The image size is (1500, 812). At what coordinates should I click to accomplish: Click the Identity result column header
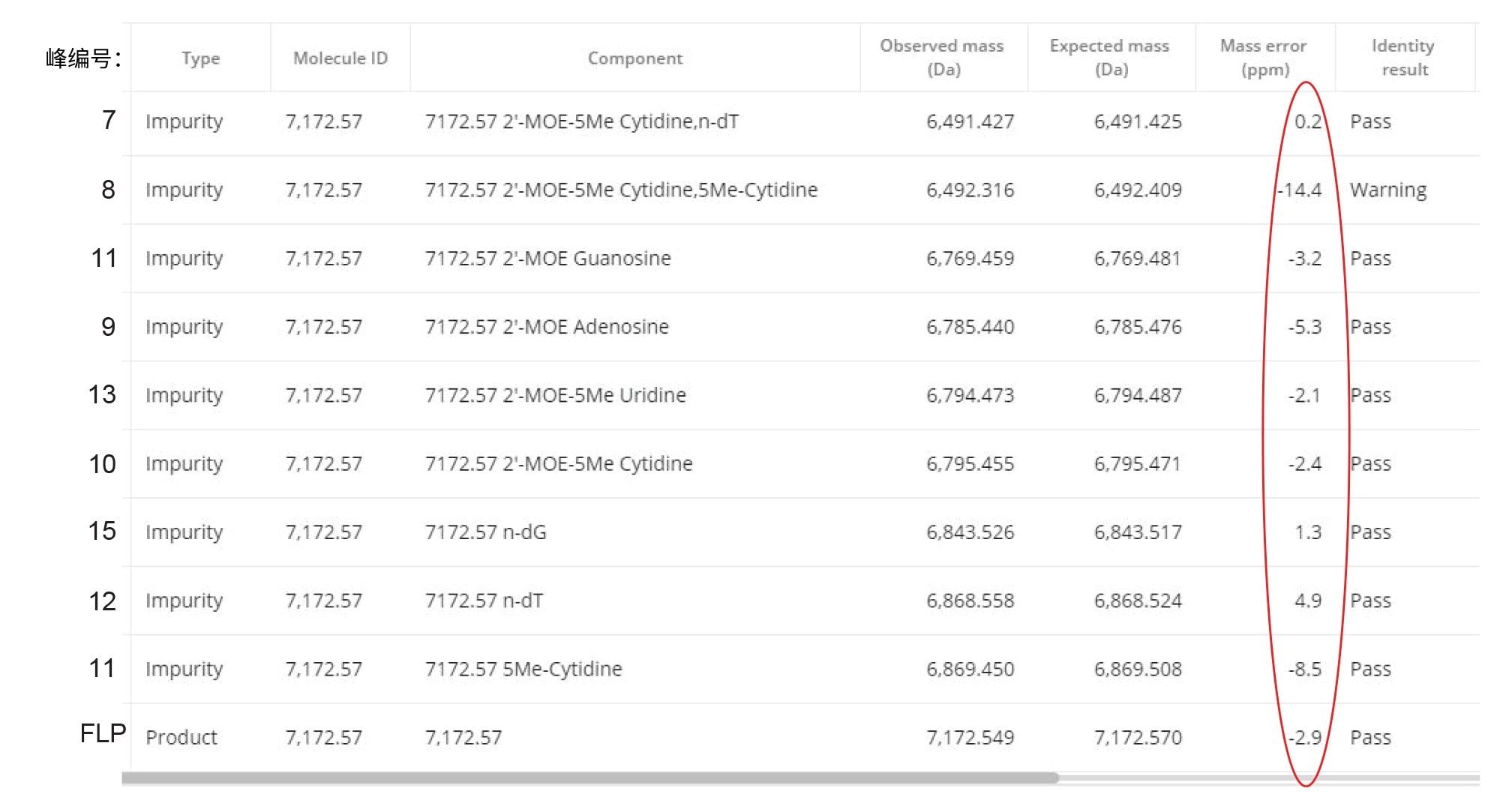(x=1403, y=58)
